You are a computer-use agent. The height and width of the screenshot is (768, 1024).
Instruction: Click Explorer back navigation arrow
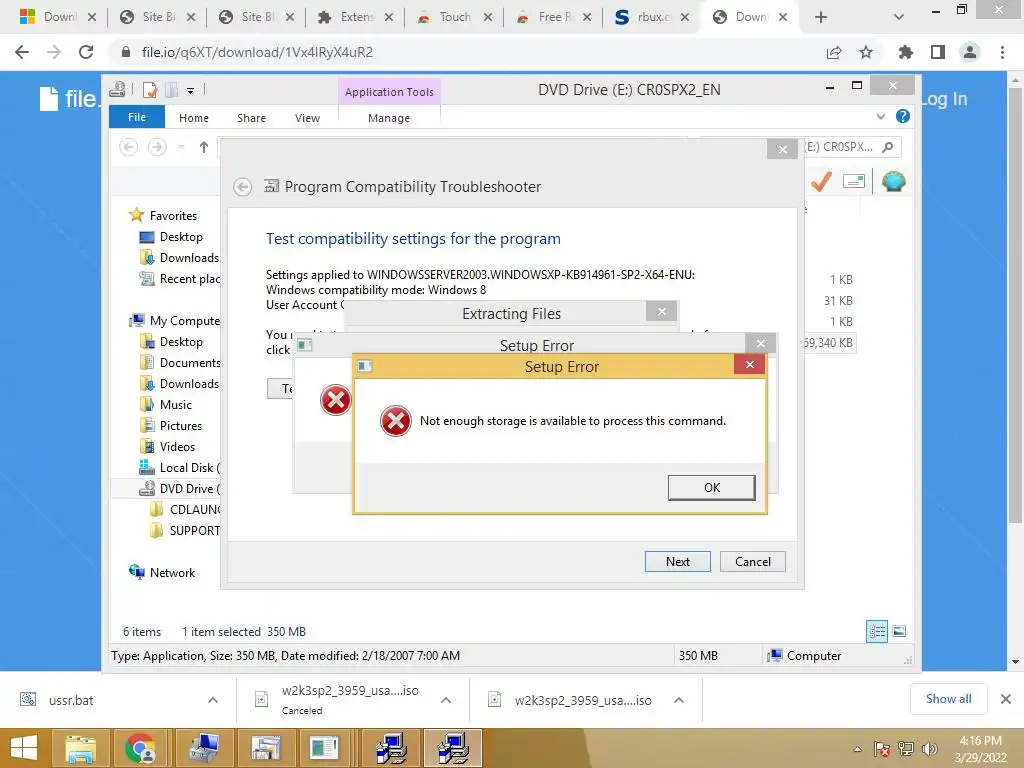pos(129,148)
